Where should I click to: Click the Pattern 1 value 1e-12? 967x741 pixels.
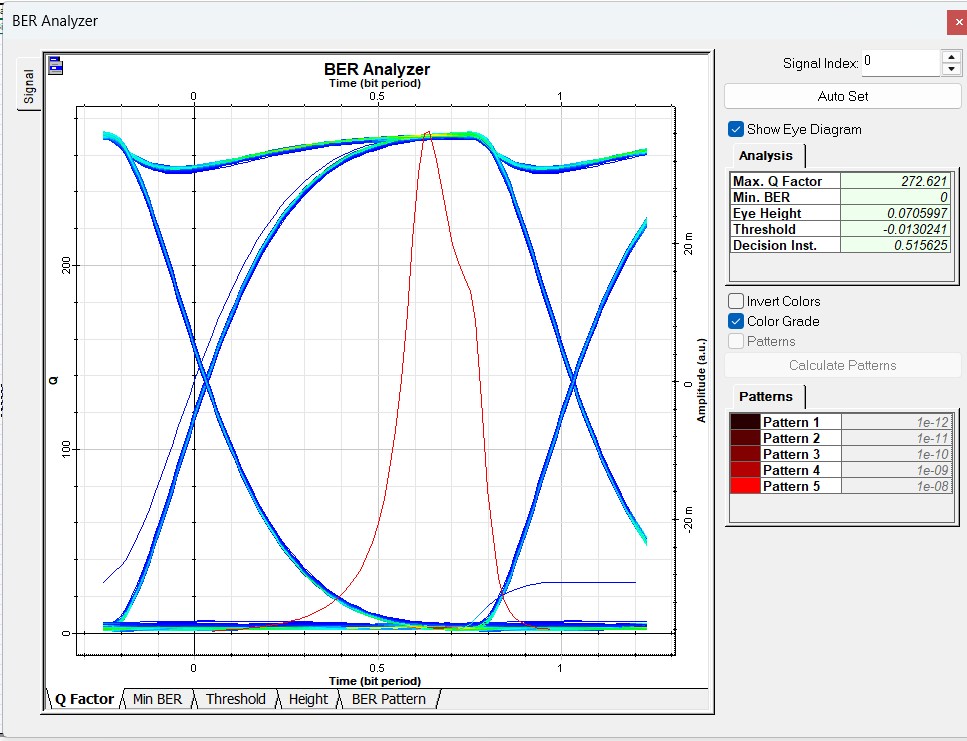point(897,422)
